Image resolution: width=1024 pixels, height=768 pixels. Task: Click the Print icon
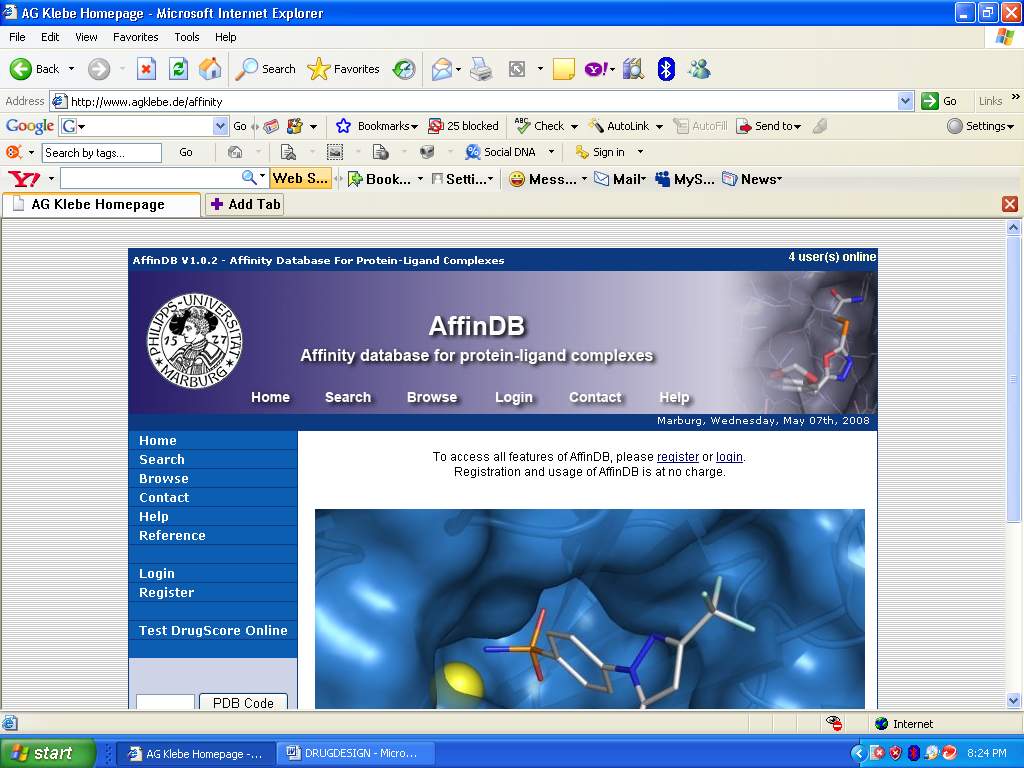(x=481, y=69)
